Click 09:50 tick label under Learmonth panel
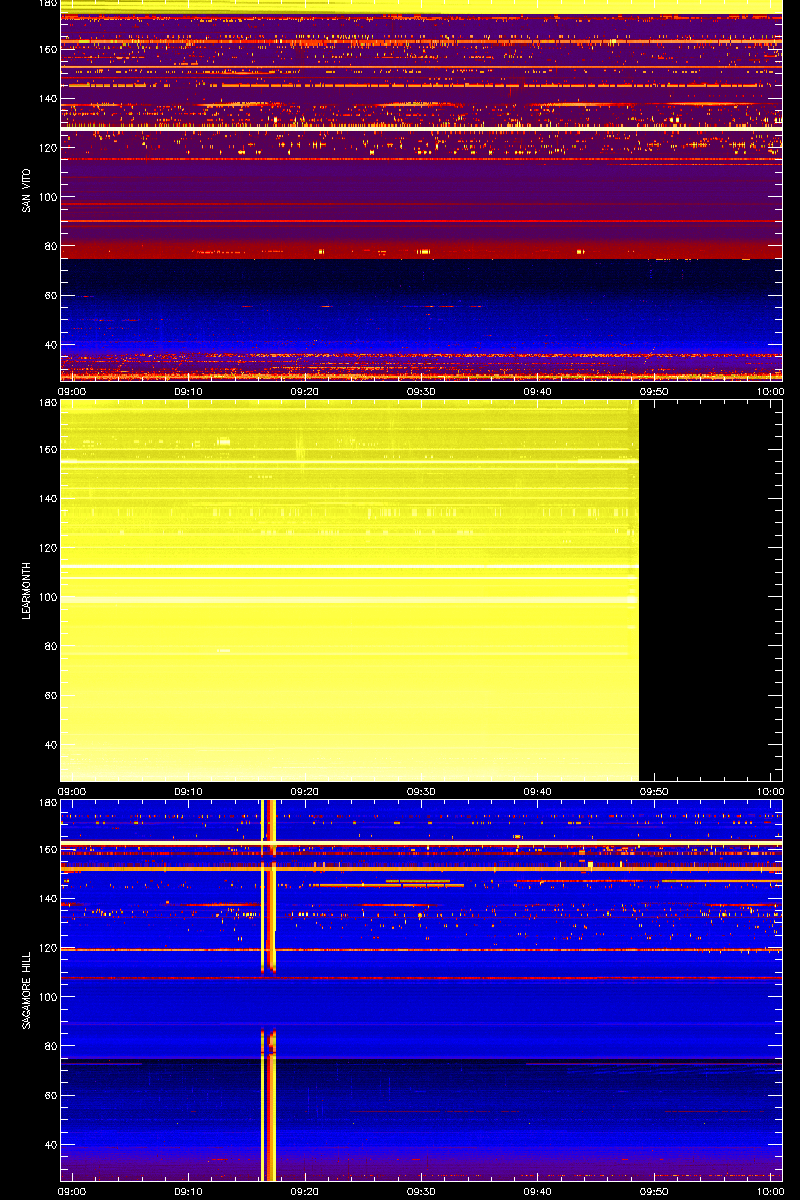800x1200 pixels. pos(654,792)
